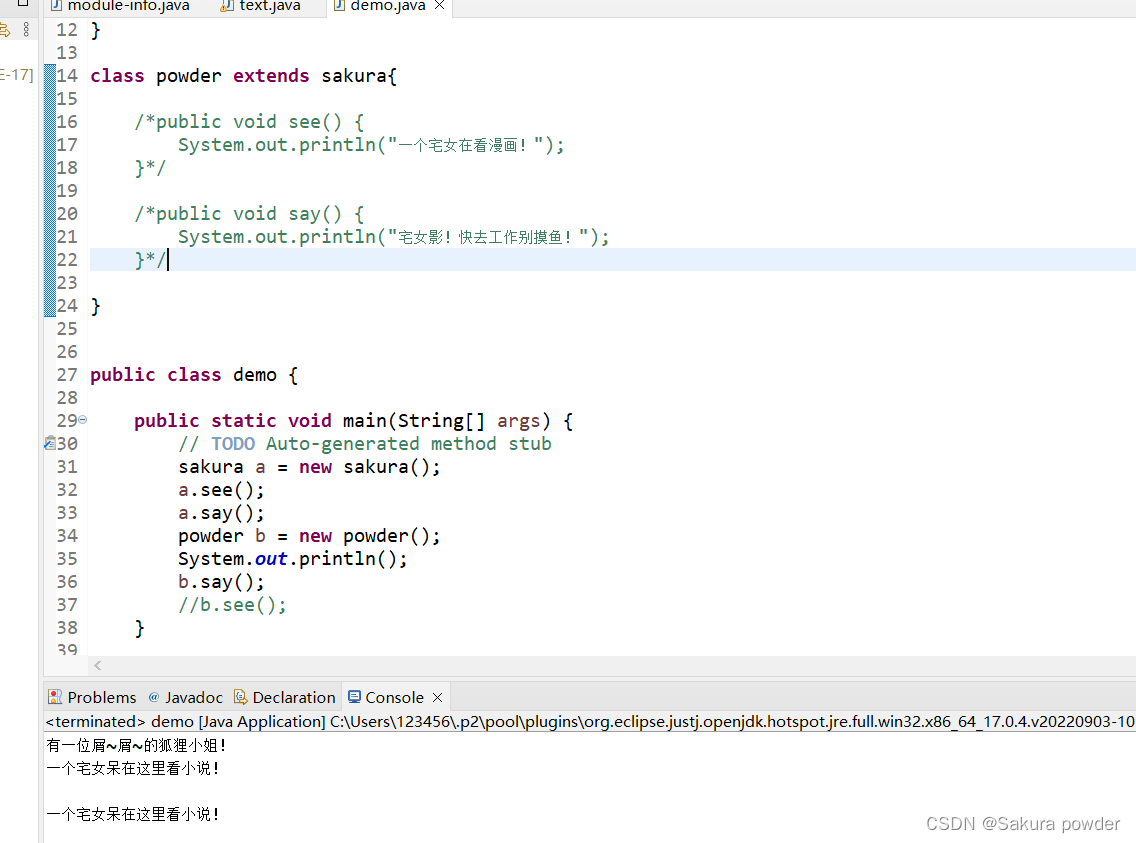
Task: Click line number 14 in the editor
Action: (66, 75)
